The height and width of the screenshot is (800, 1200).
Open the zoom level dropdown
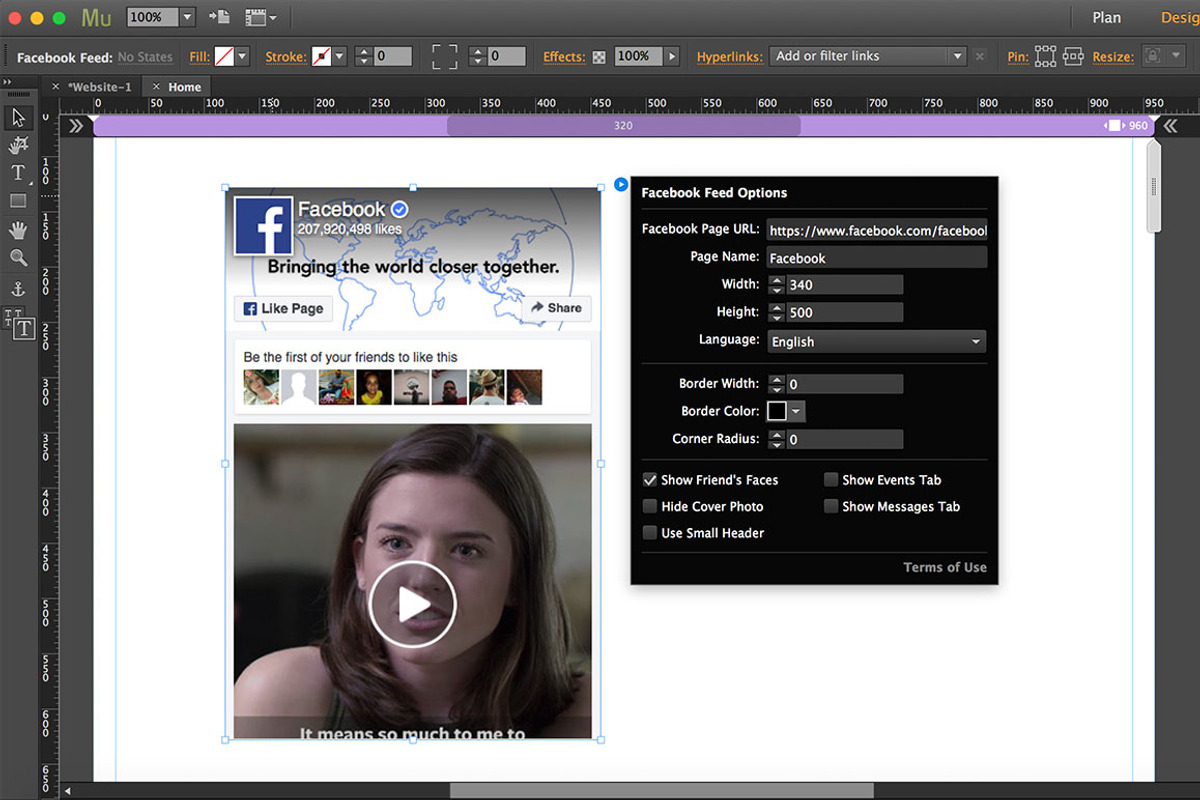pyautogui.click(x=187, y=17)
